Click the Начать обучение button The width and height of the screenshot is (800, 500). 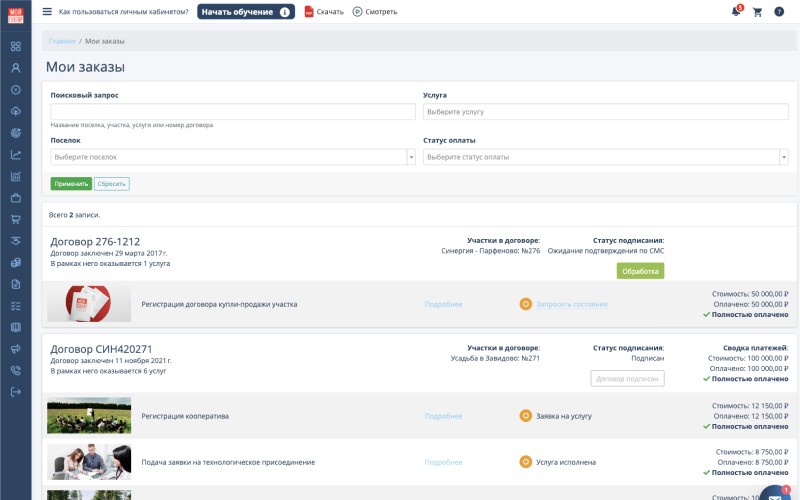click(x=245, y=12)
